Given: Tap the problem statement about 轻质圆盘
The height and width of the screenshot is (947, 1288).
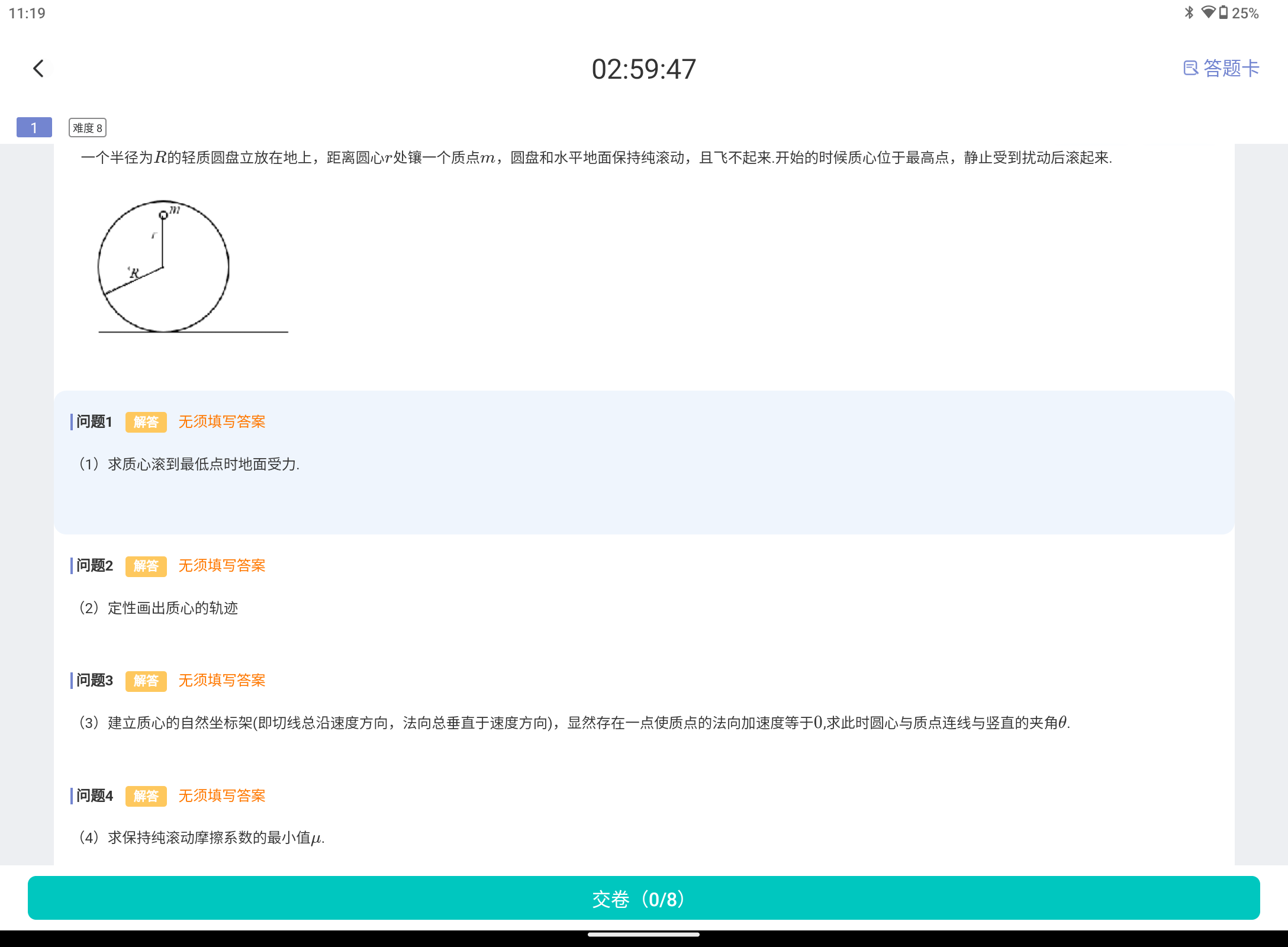Looking at the screenshot, I should [x=597, y=158].
